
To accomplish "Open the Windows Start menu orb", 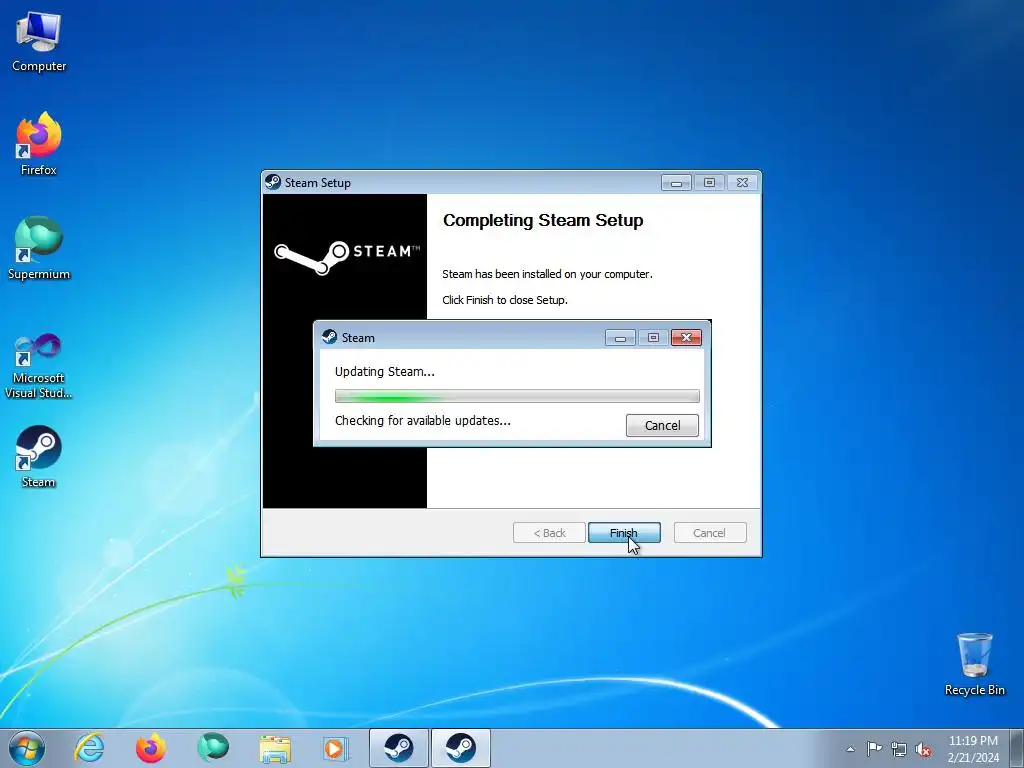I will pyautogui.click(x=27, y=748).
